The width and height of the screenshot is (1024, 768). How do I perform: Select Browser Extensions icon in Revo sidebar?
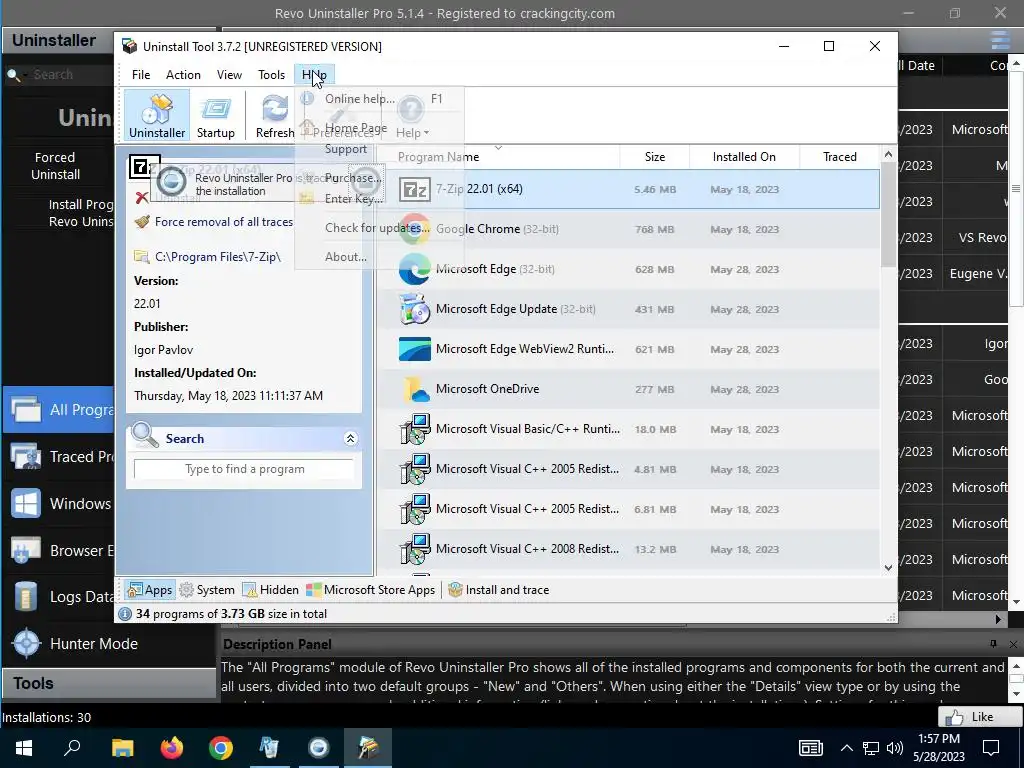(x=26, y=551)
